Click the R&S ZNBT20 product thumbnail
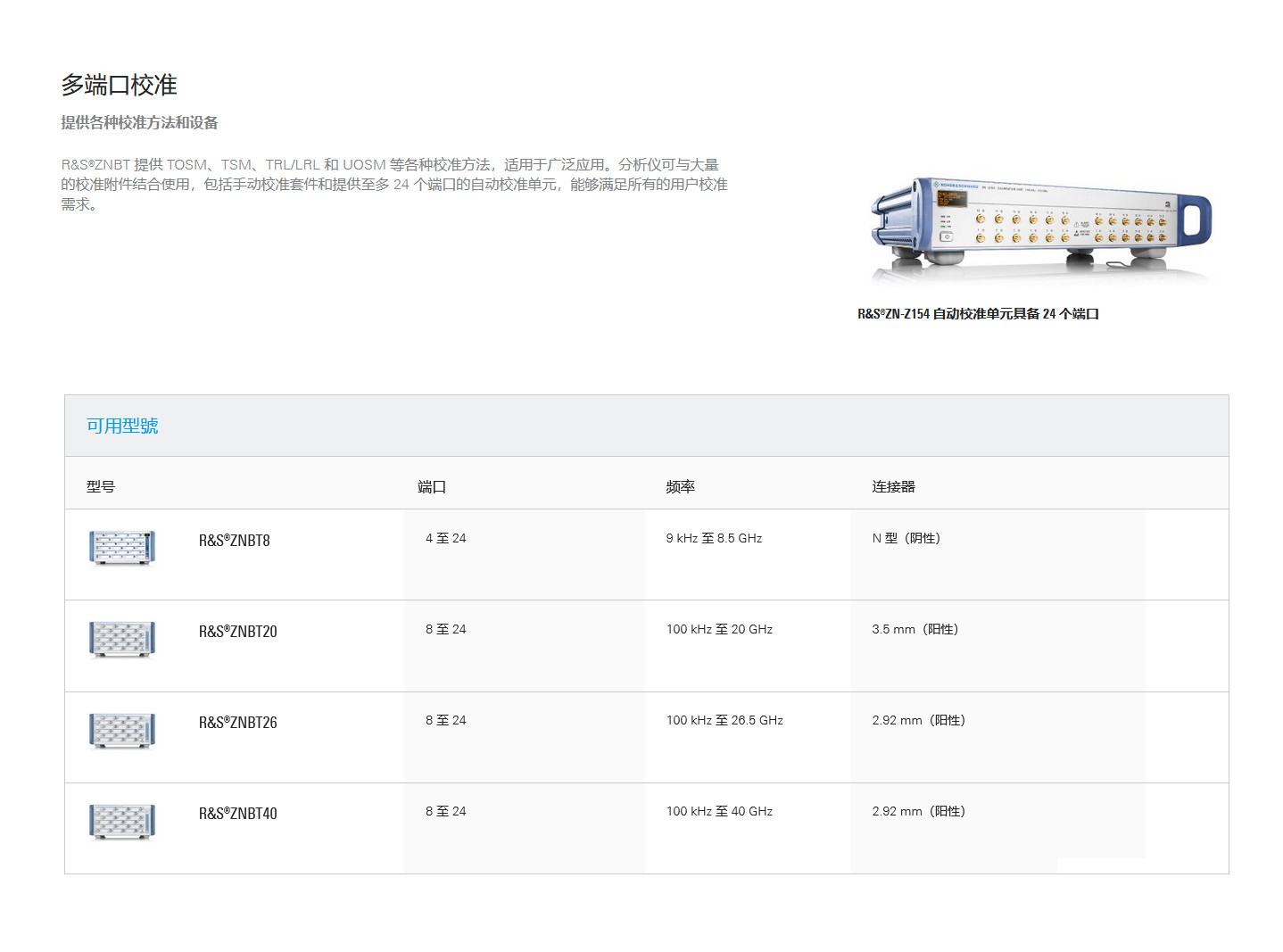Viewport: 1283px width, 952px height. pos(122,639)
